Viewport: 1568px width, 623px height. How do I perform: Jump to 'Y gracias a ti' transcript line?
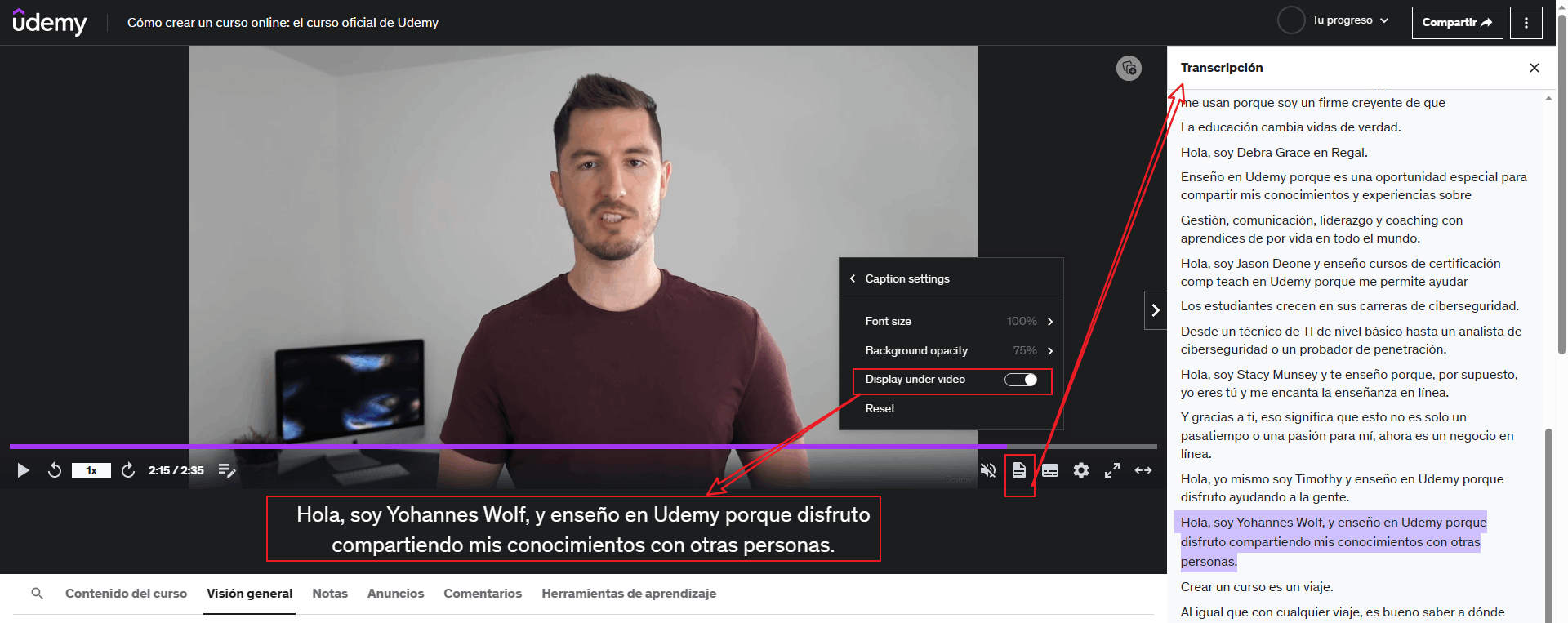tap(1347, 435)
